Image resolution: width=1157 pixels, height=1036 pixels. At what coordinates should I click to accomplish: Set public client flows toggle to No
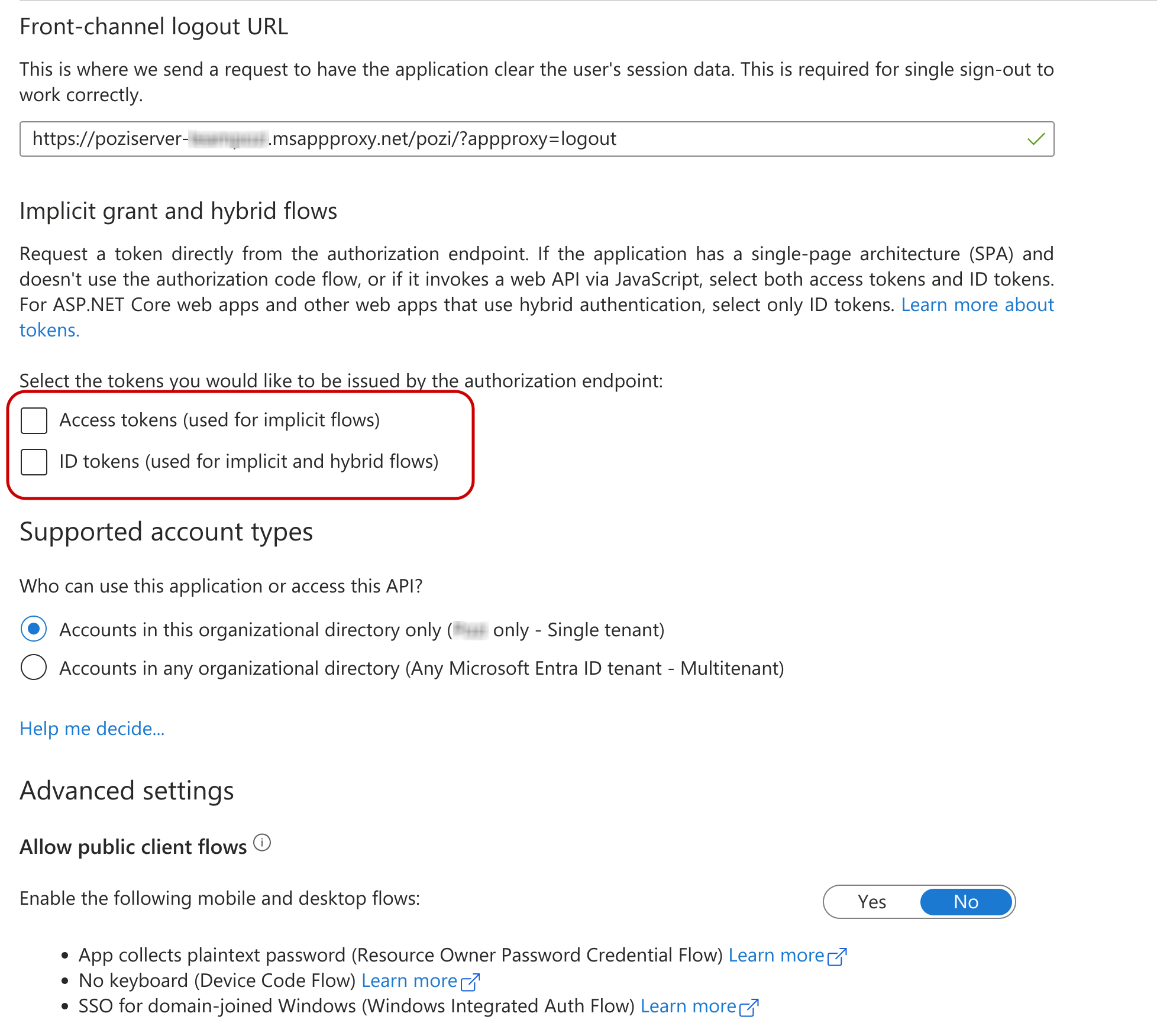(x=966, y=902)
